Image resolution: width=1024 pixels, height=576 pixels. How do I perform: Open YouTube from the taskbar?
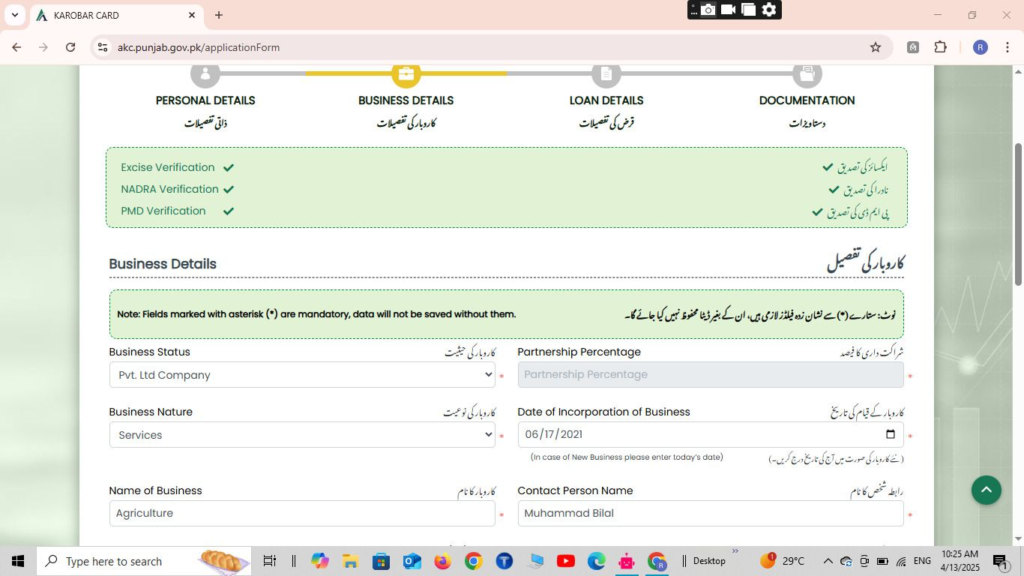565,561
